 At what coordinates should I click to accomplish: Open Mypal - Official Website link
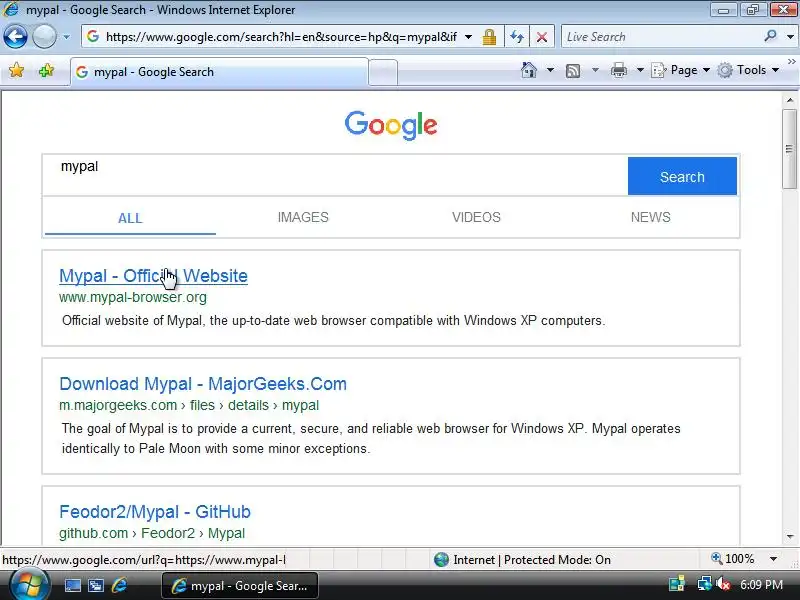(153, 276)
